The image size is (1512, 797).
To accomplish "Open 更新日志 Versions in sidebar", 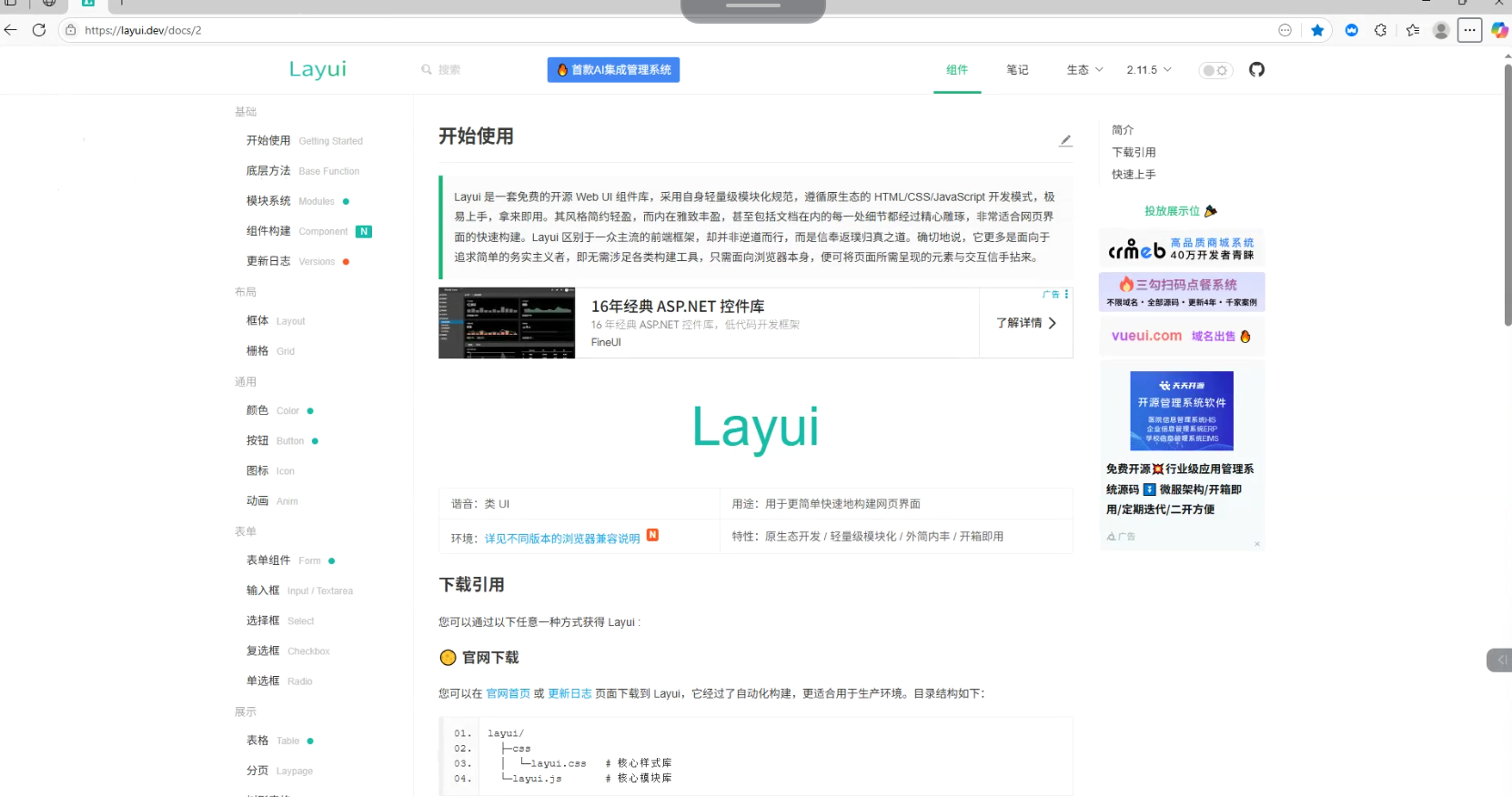I will (297, 261).
